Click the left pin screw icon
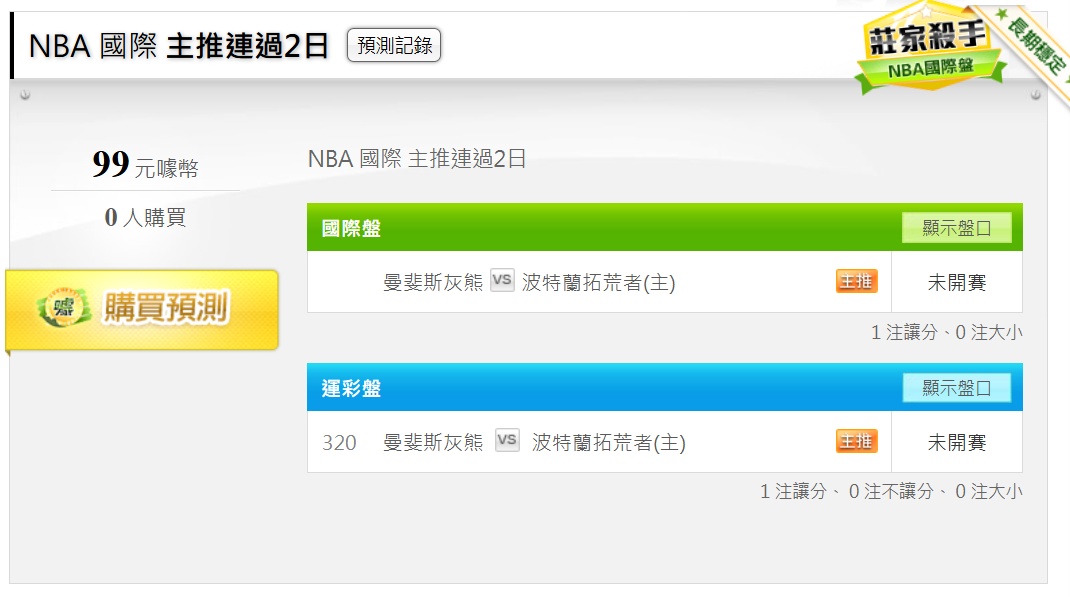 coord(25,95)
